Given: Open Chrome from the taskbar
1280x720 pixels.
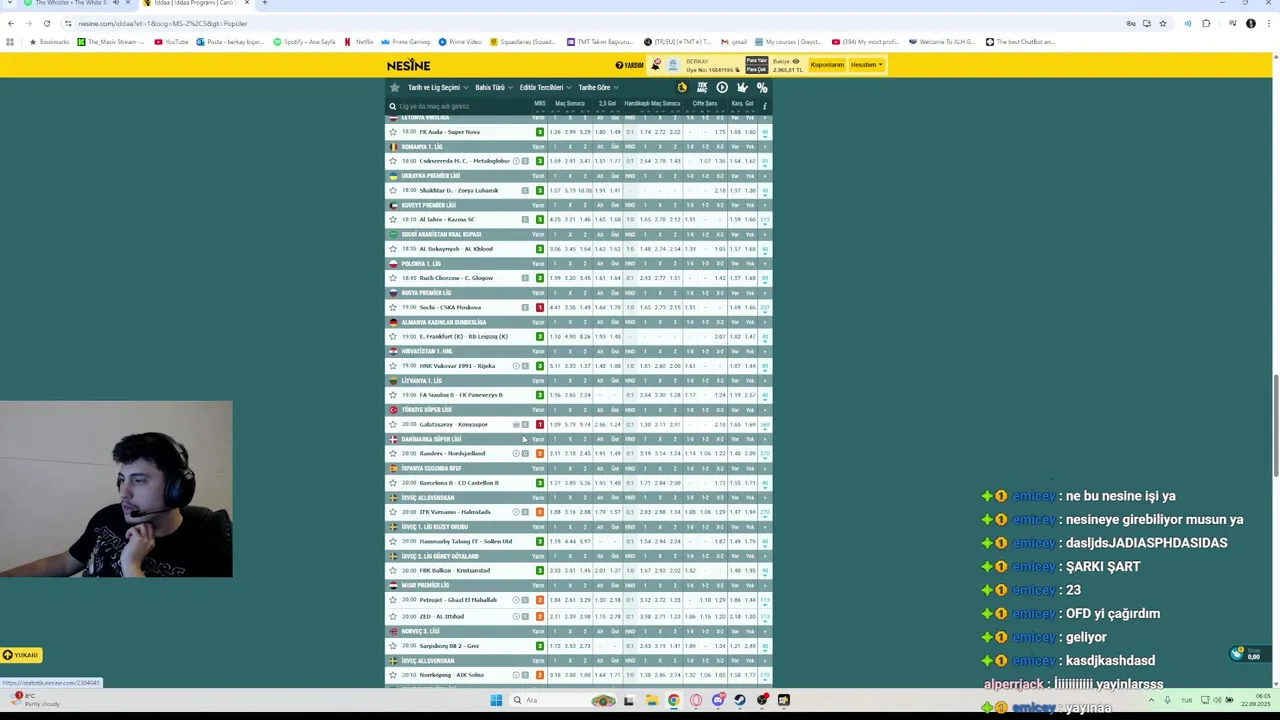Looking at the screenshot, I should click(x=673, y=700).
